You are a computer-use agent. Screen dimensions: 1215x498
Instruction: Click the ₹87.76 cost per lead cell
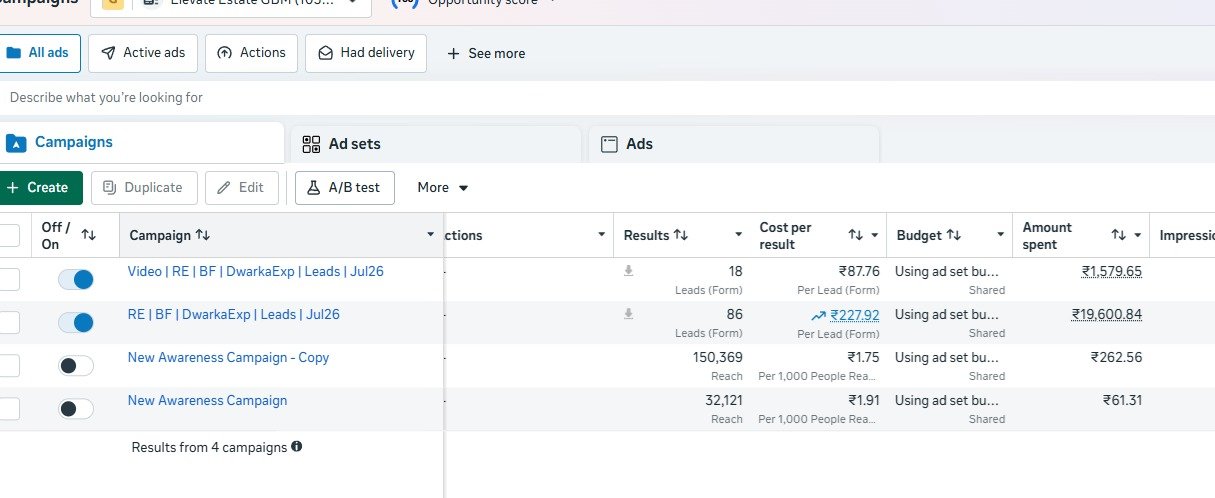(859, 271)
